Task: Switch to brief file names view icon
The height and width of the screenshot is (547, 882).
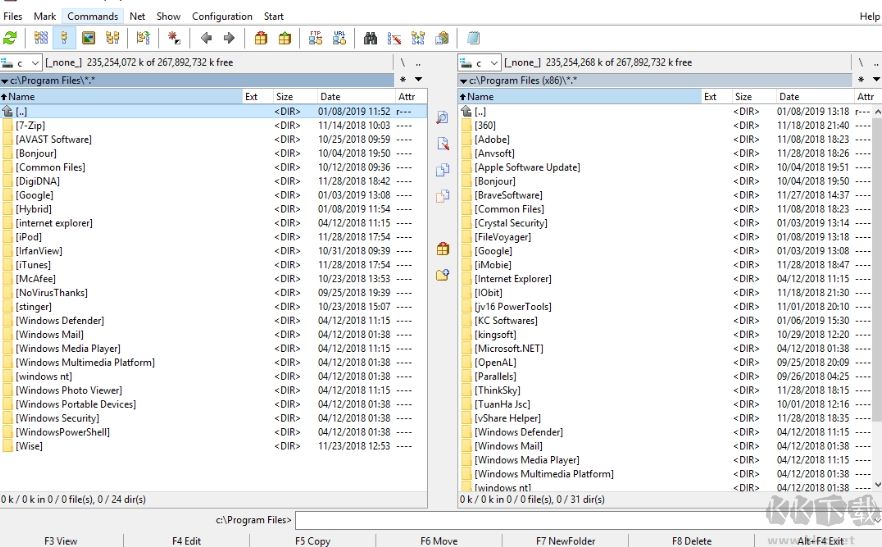Action: pos(41,38)
